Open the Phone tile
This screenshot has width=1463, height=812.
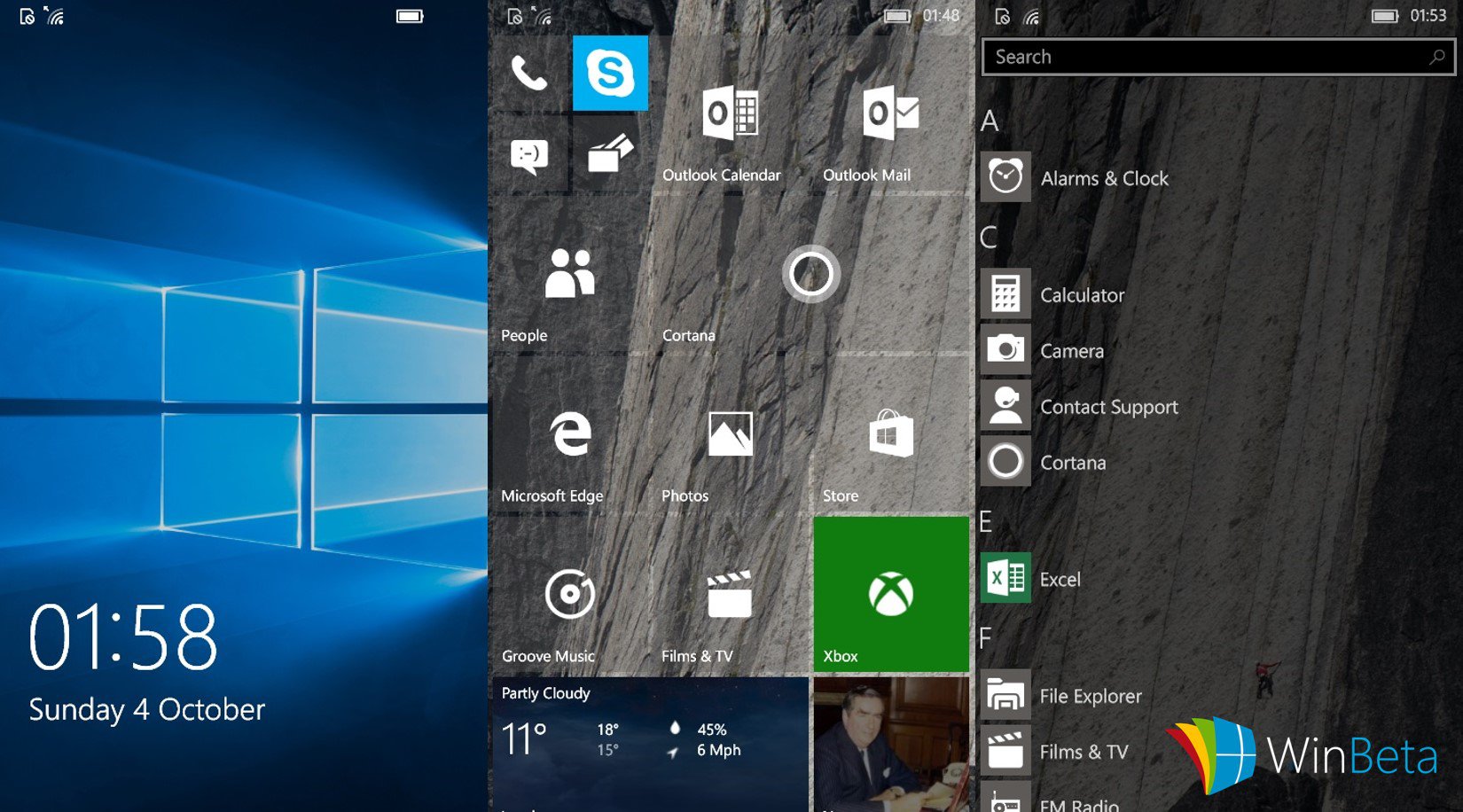528,73
